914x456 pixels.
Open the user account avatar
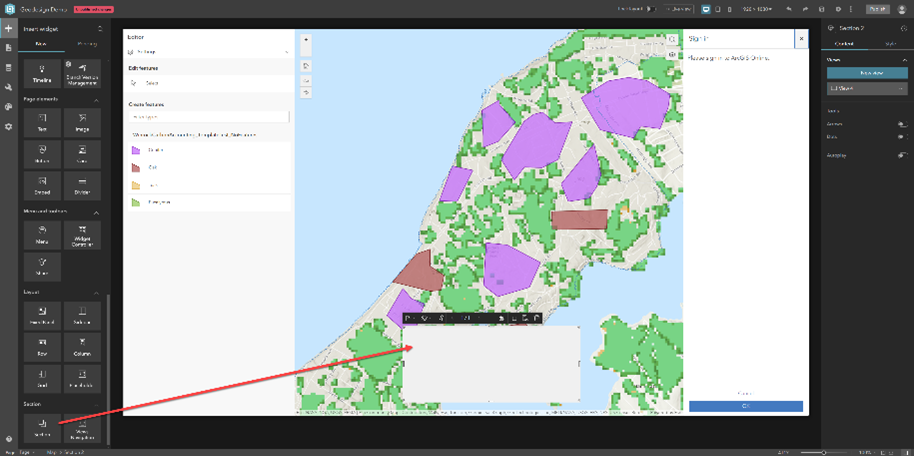(901, 9)
